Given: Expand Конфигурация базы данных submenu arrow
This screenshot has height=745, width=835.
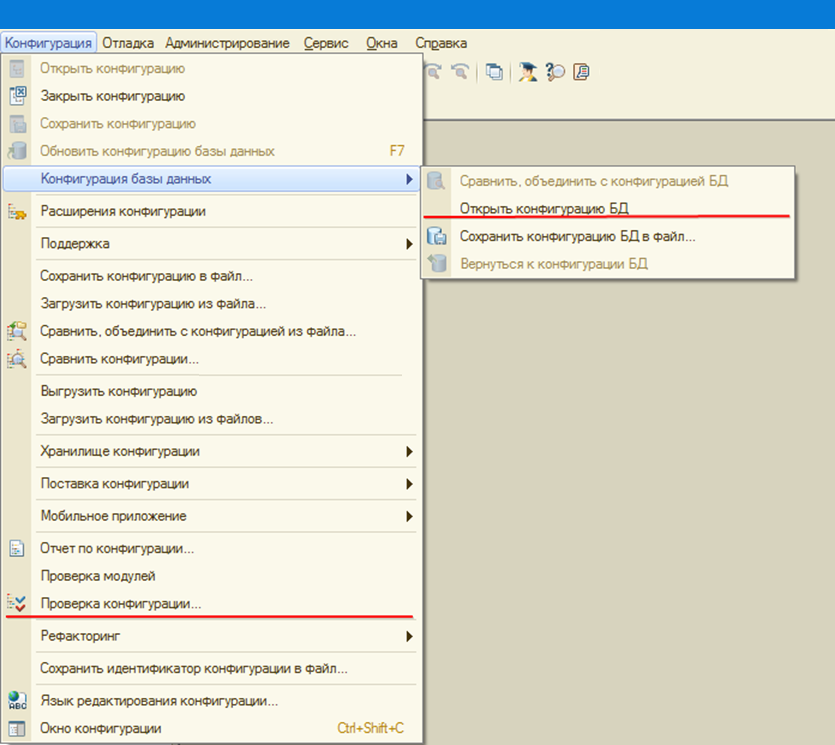Looking at the screenshot, I should 409,179.
